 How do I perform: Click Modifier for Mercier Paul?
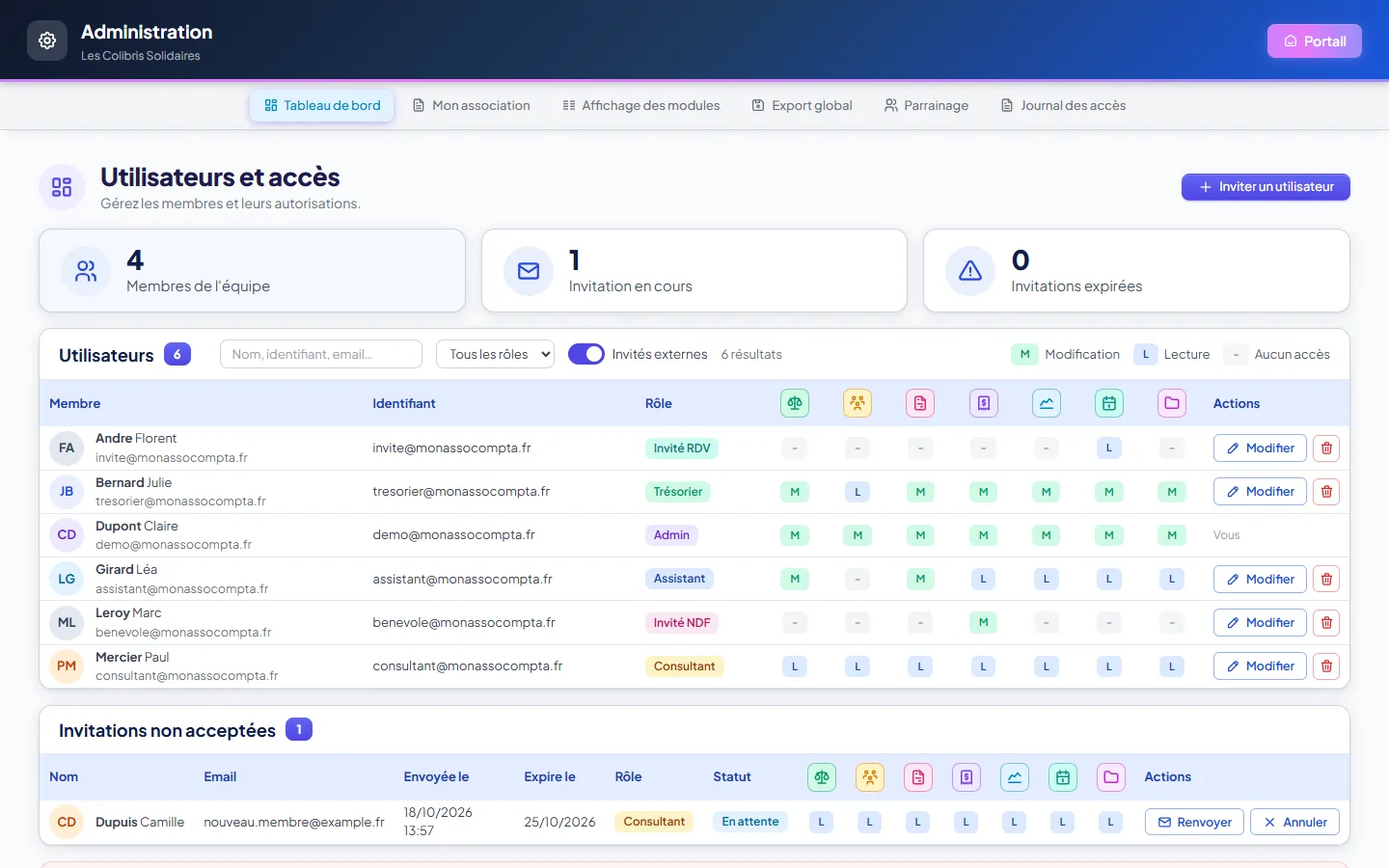1260,666
